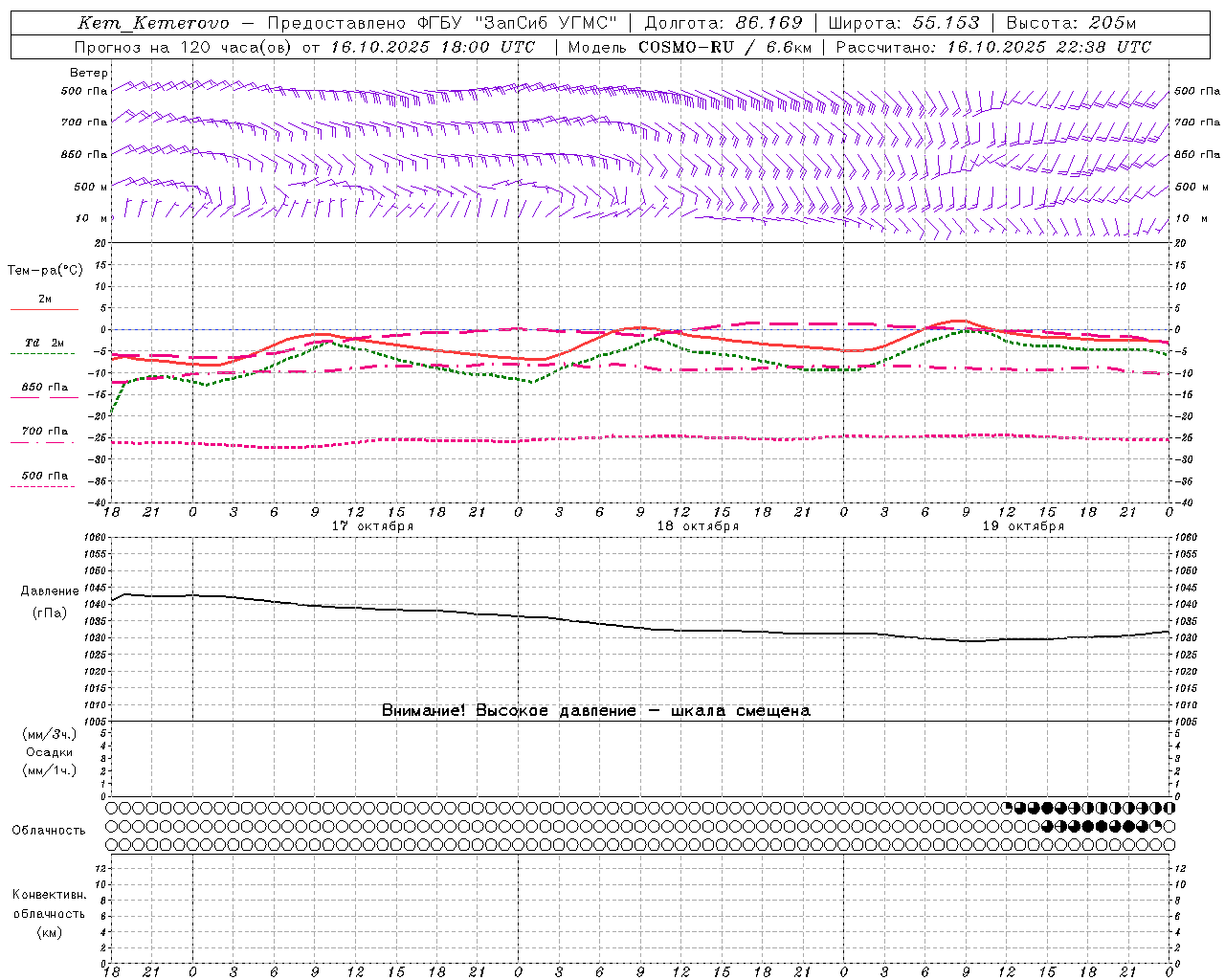Click the station name "Kem_Kemerovo" in header

(153, 23)
